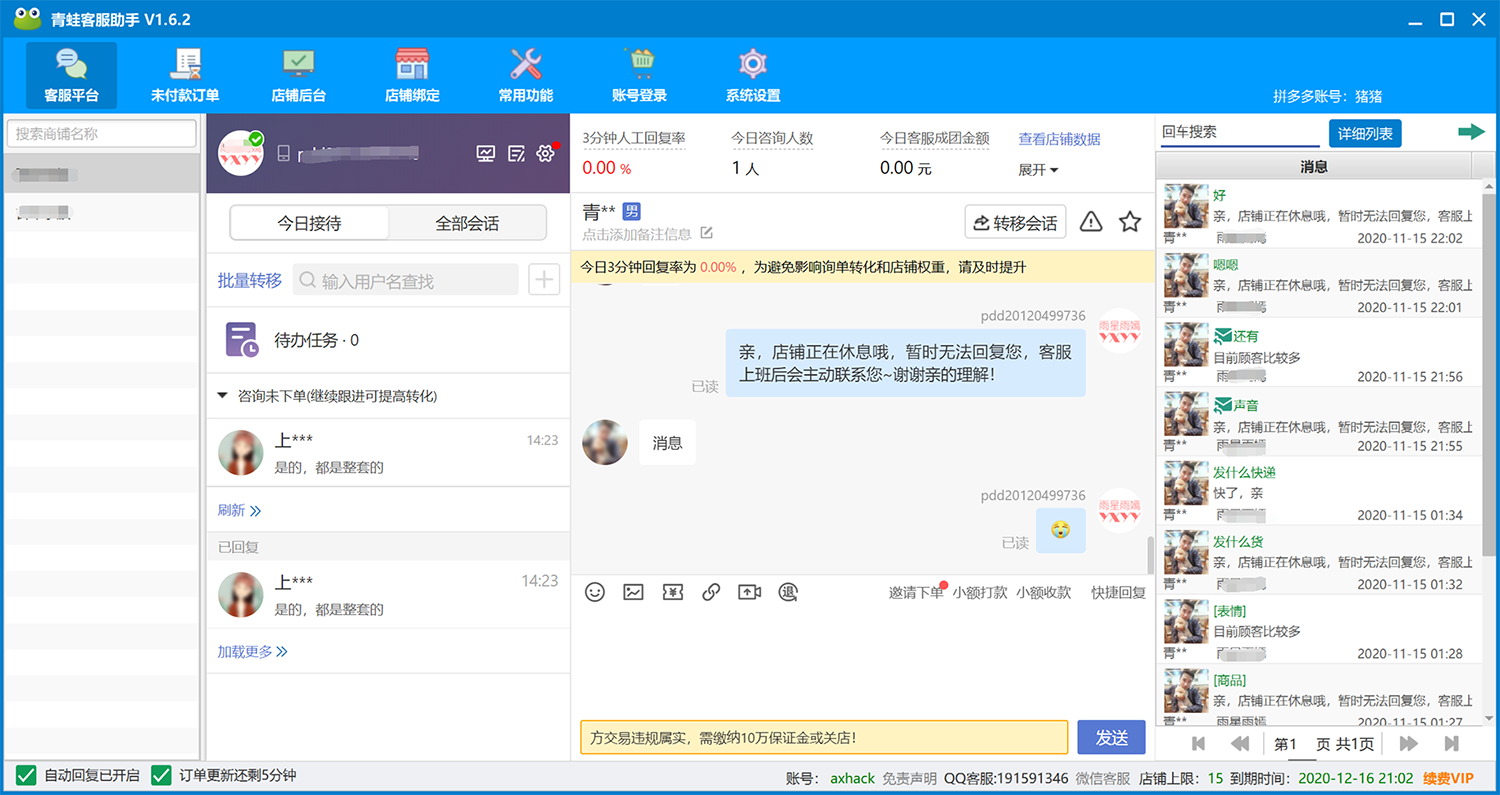Click the 搜索商铺名称 search field
This screenshot has height=795, width=1500.
click(x=102, y=133)
